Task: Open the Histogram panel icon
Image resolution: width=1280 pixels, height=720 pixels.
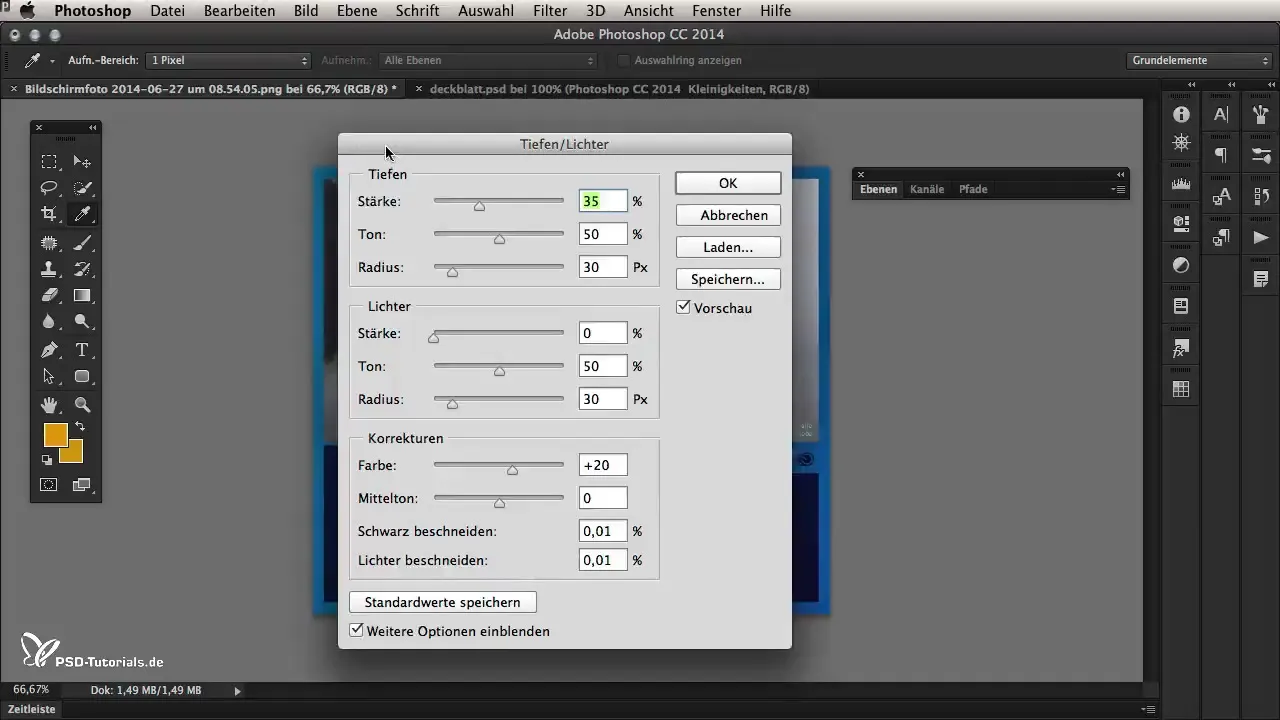Action: click(x=1181, y=184)
